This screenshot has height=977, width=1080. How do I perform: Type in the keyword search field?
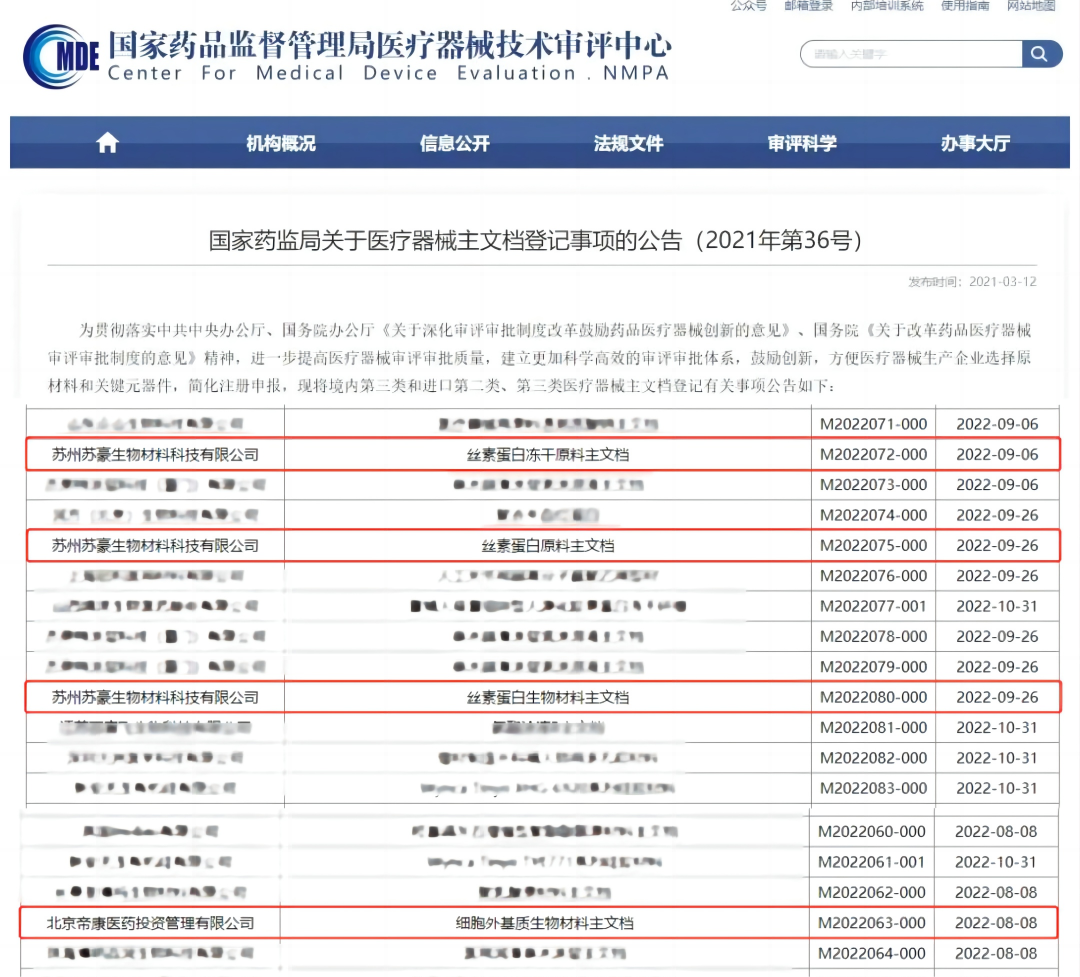pyautogui.click(x=910, y=54)
